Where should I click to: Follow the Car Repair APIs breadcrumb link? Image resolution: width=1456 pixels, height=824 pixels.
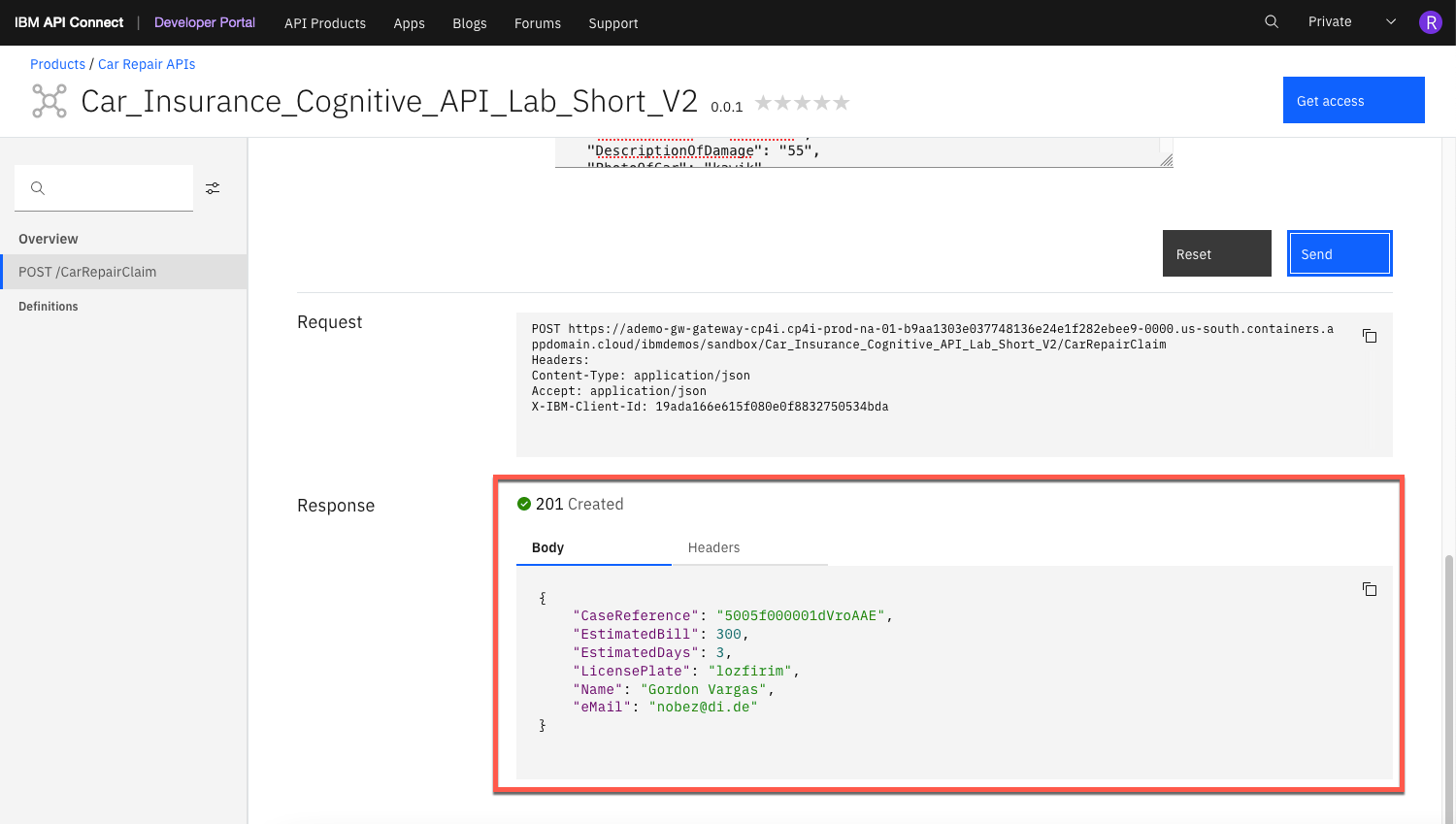coord(147,64)
